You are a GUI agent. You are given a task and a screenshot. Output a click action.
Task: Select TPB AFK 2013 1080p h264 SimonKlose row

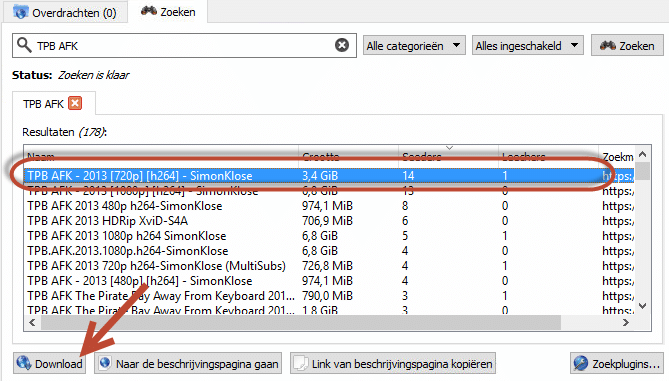[x=329, y=236]
